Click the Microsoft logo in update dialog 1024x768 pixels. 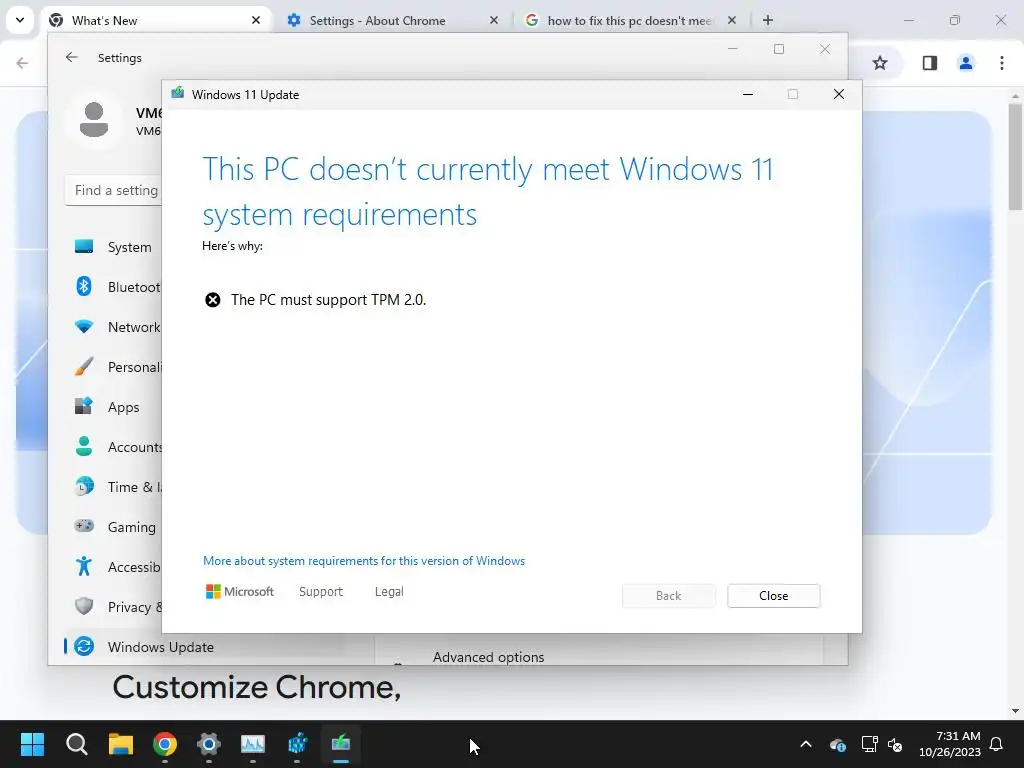click(x=240, y=592)
